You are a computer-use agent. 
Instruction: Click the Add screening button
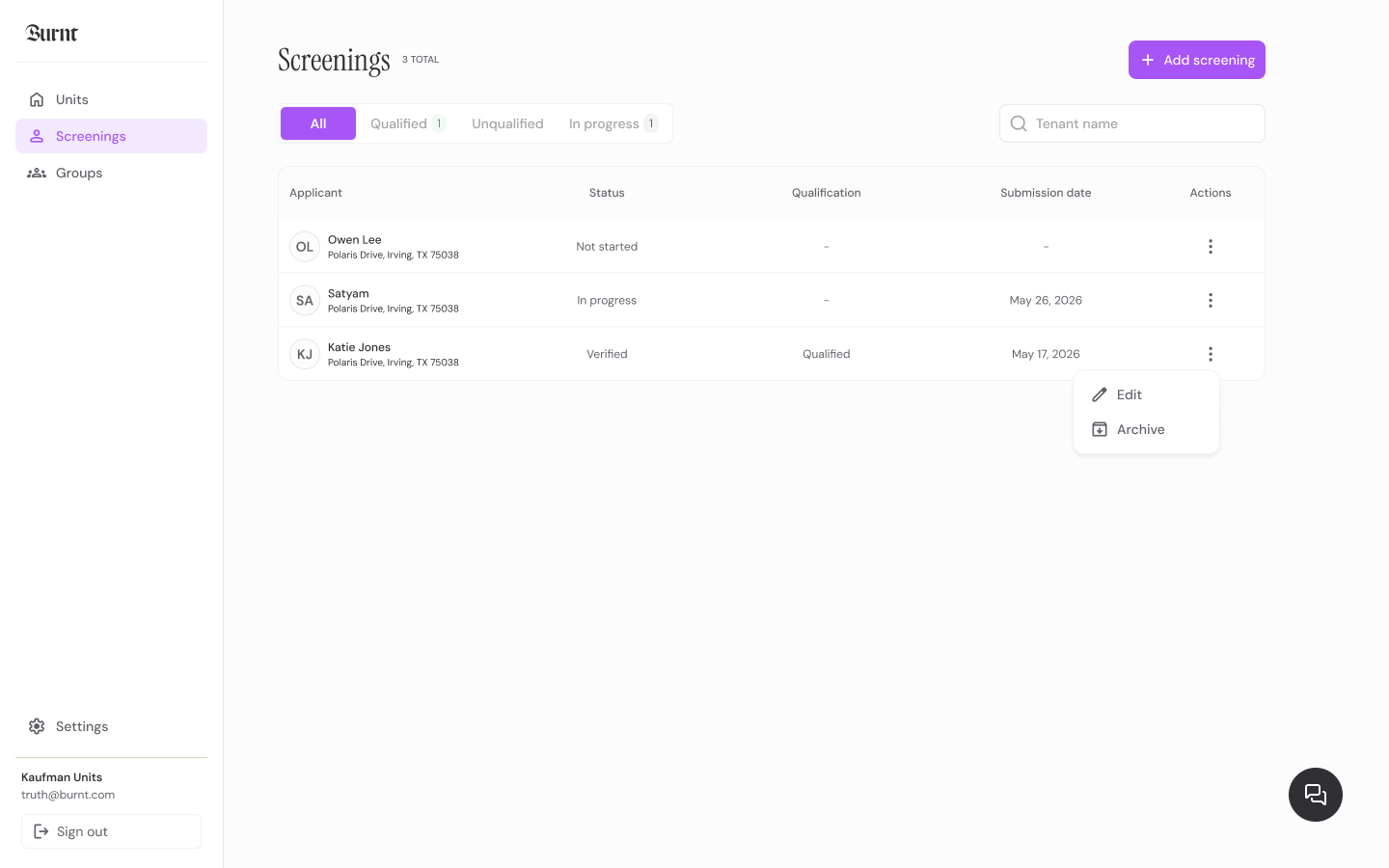point(1197,60)
